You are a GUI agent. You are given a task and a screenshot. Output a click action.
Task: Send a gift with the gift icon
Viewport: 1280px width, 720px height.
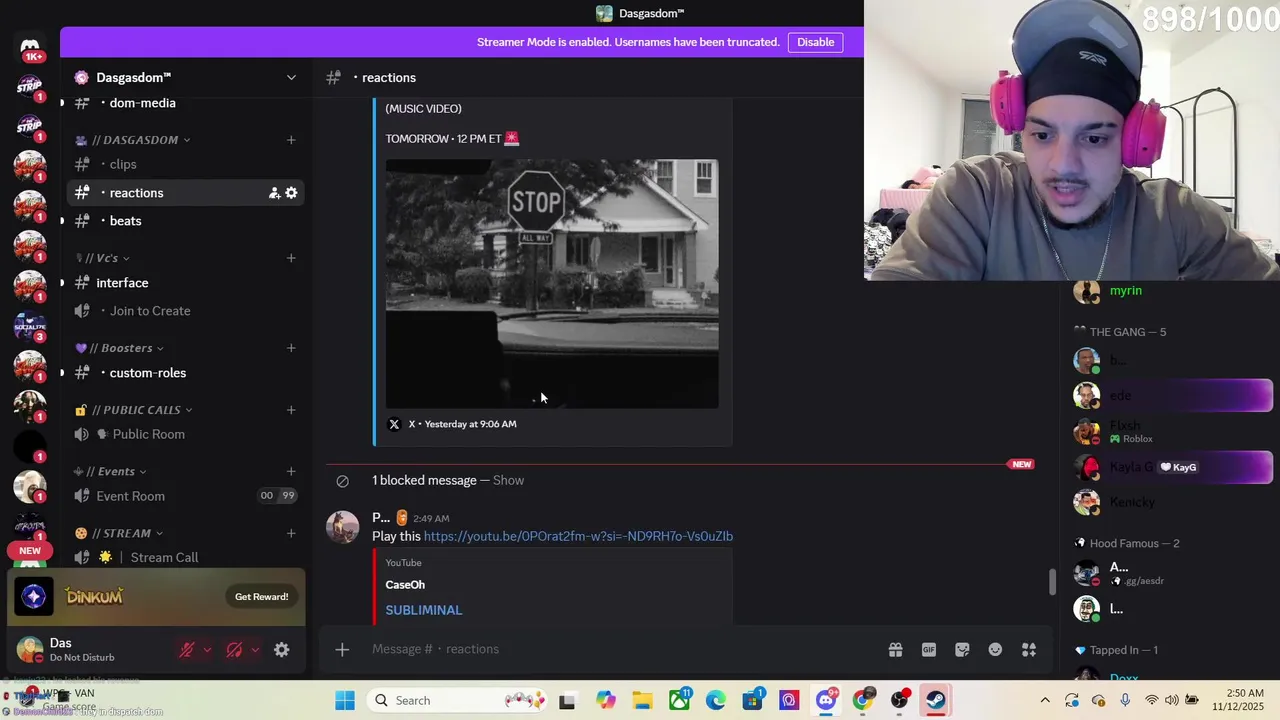point(895,650)
